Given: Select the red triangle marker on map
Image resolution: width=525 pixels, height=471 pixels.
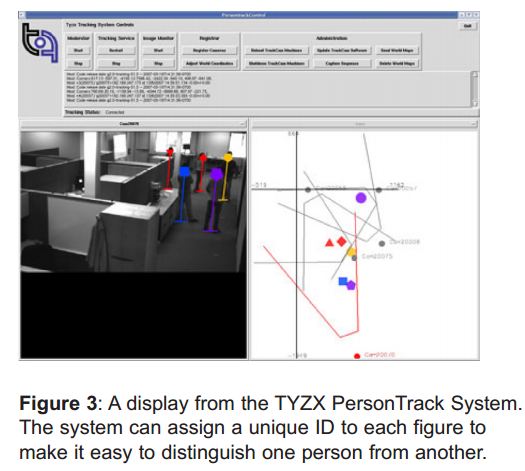Looking at the screenshot, I should tap(329, 243).
